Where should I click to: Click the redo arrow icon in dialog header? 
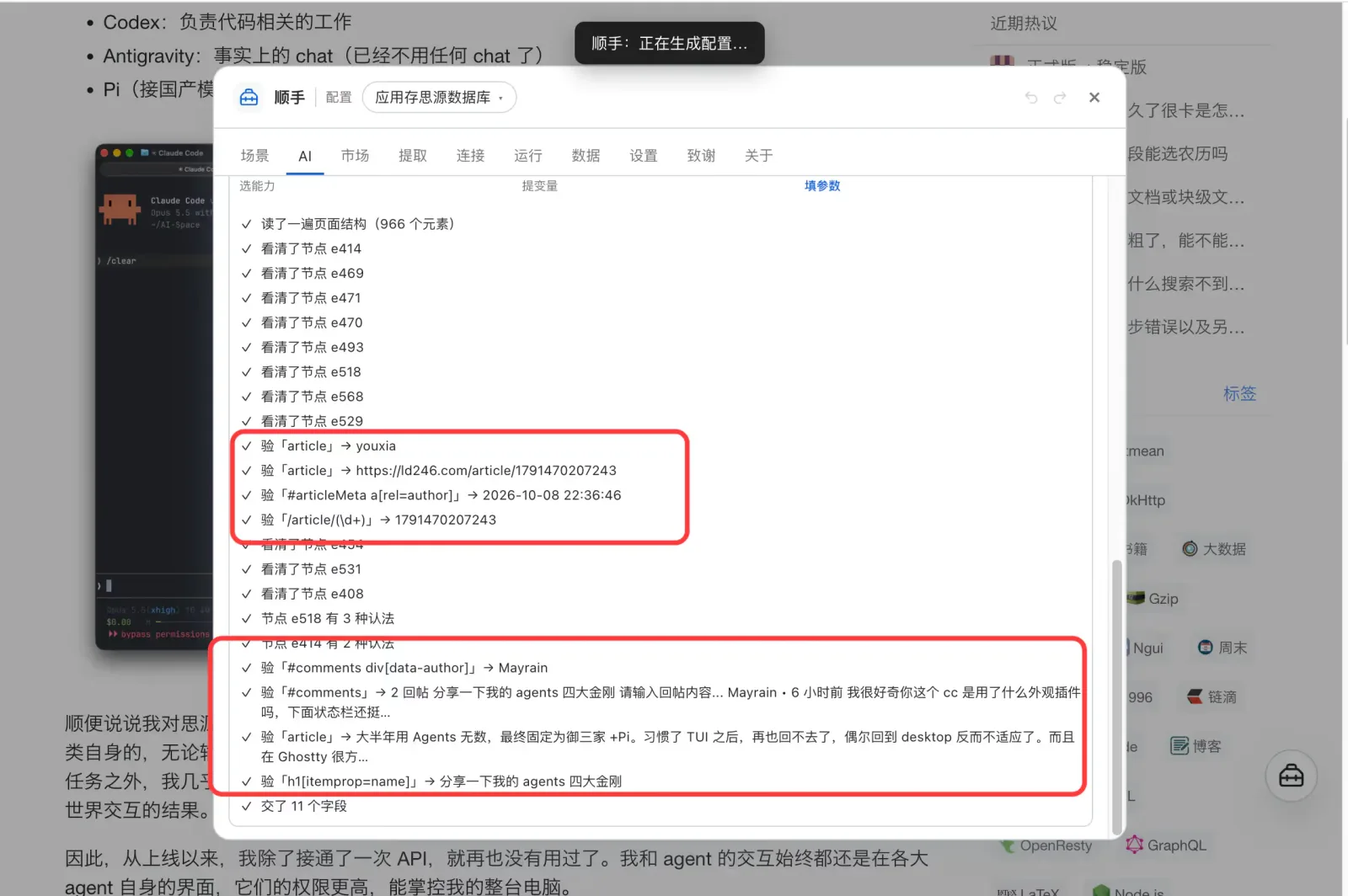1060,98
